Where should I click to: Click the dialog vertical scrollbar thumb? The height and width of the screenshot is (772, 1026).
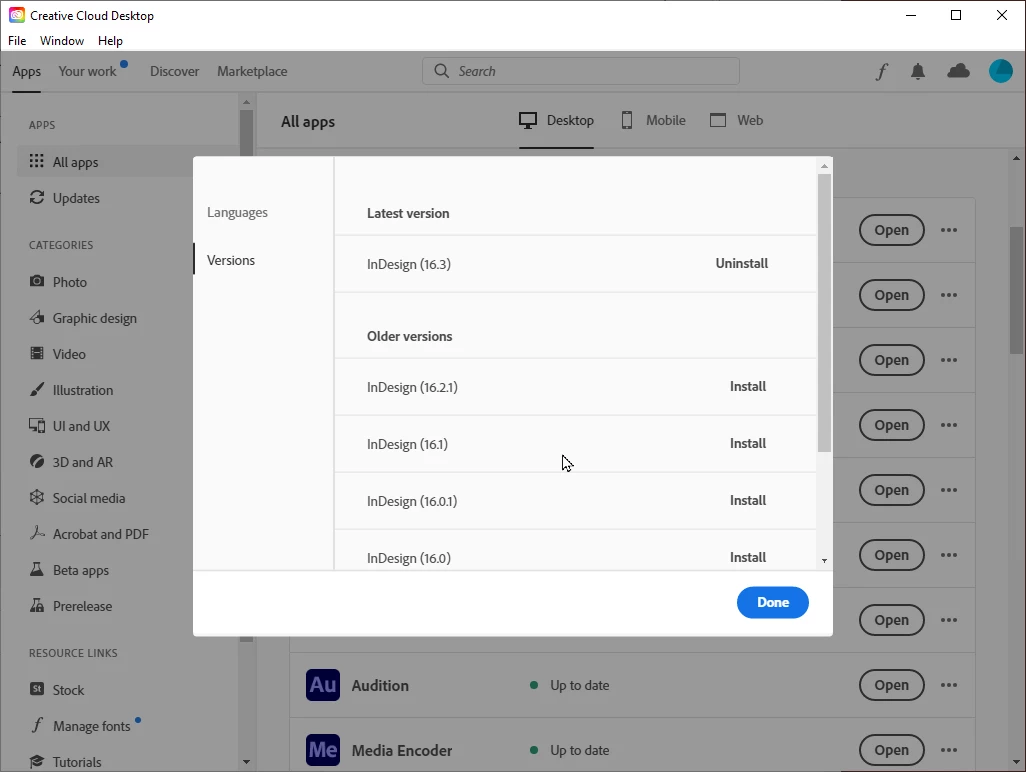pyautogui.click(x=824, y=313)
